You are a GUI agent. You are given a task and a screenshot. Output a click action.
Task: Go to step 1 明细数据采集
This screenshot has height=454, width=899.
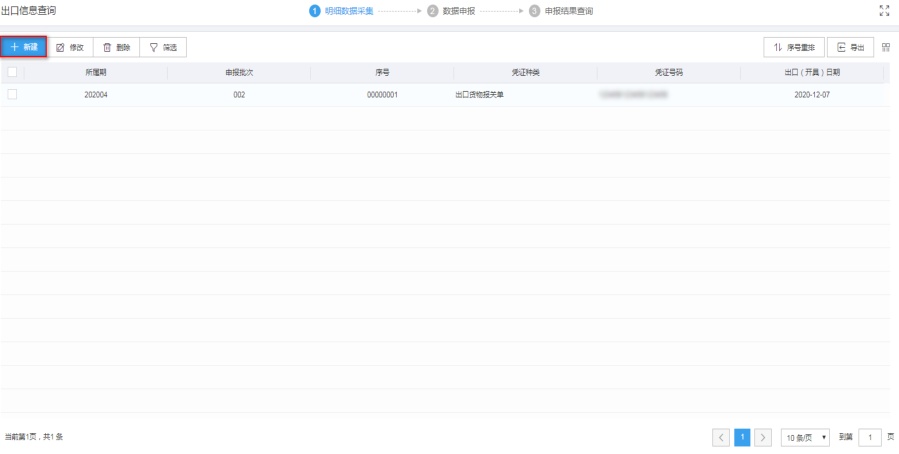click(x=342, y=11)
